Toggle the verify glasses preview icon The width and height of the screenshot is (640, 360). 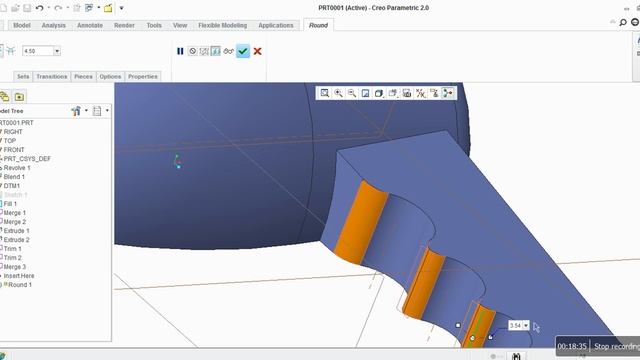click(x=228, y=51)
